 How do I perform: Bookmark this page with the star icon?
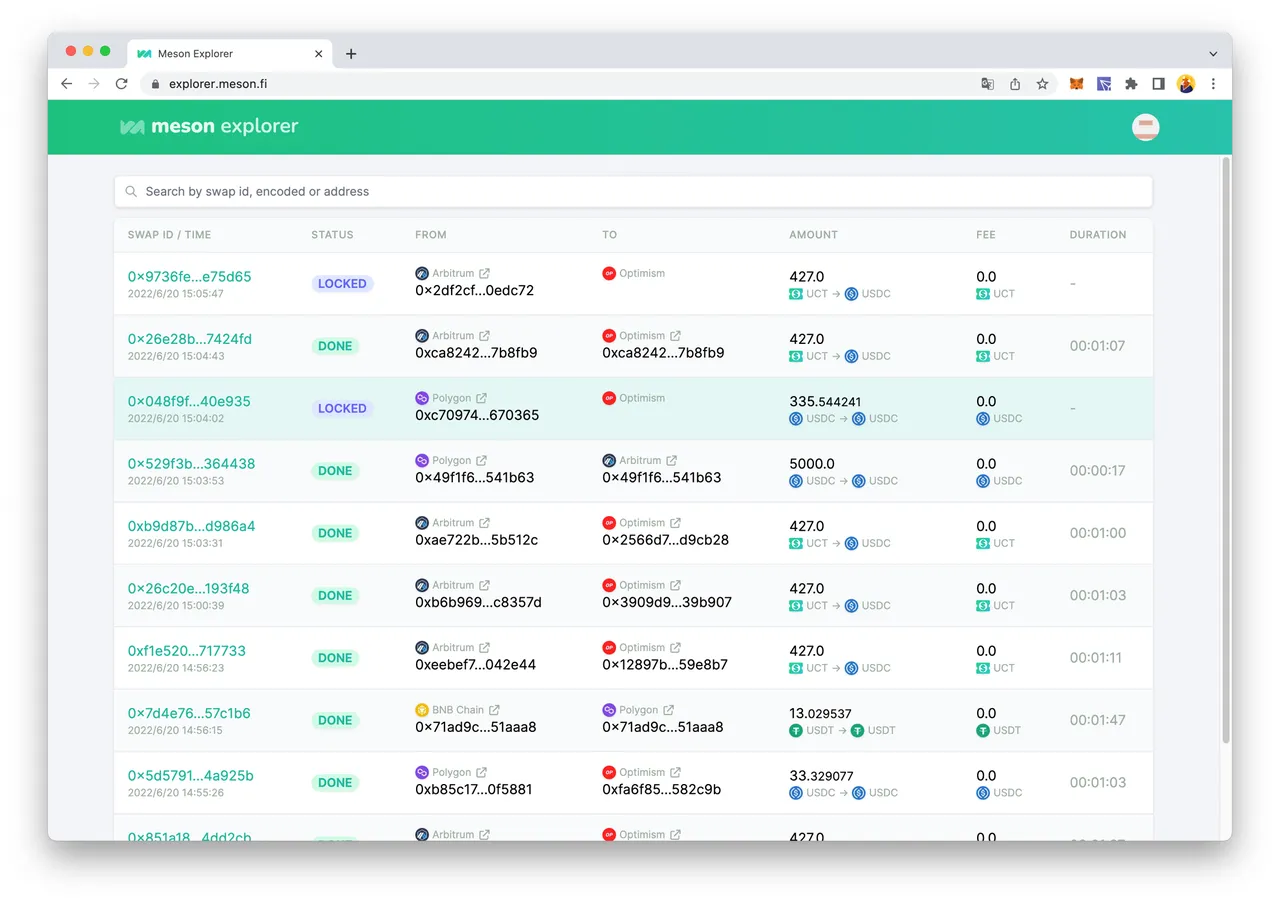[x=1042, y=84]
